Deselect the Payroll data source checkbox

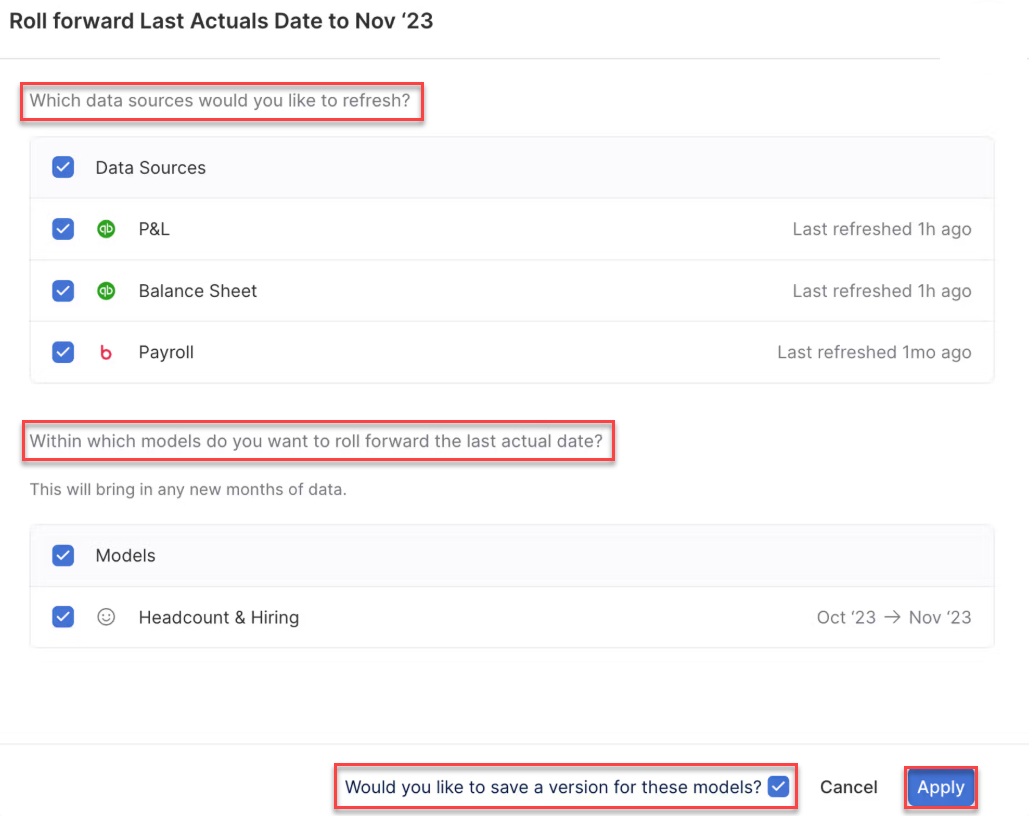pyautogui.click(x=63, y=352)
